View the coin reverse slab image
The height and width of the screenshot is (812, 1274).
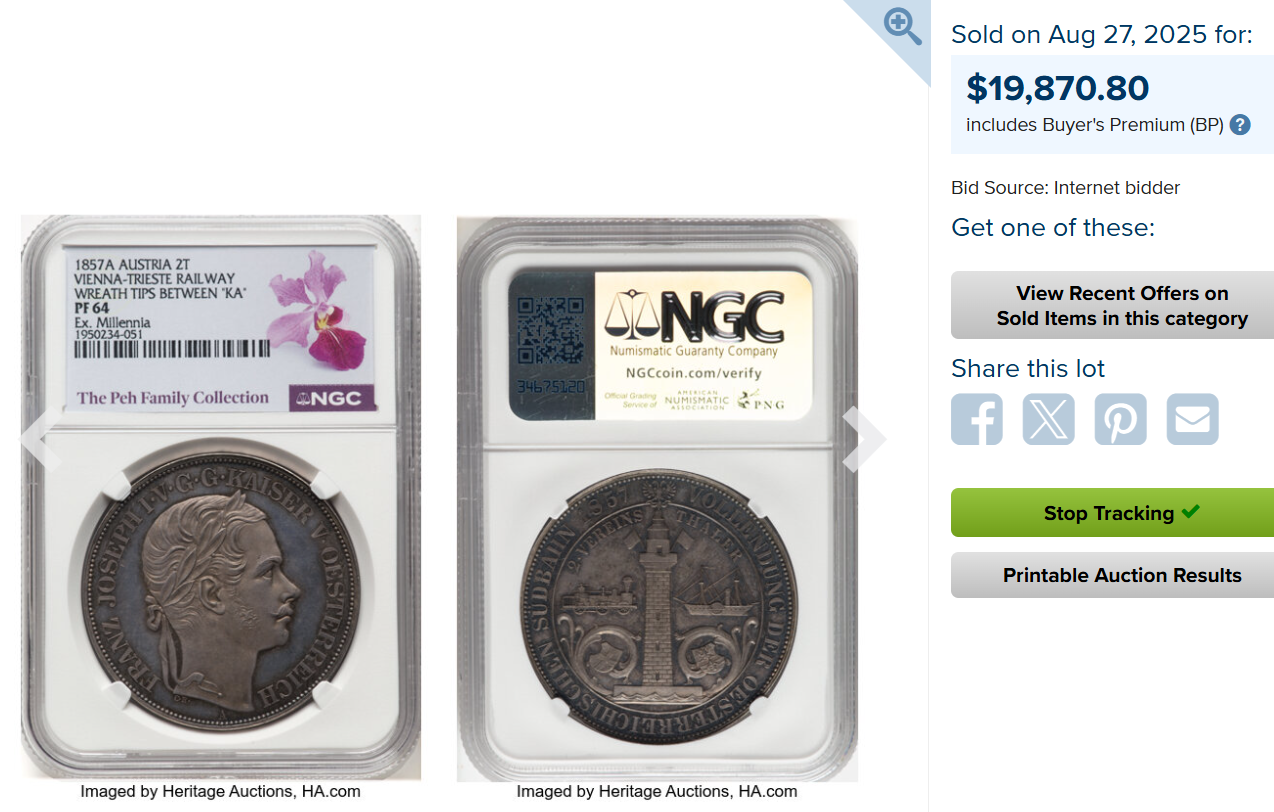click(658, 499)
